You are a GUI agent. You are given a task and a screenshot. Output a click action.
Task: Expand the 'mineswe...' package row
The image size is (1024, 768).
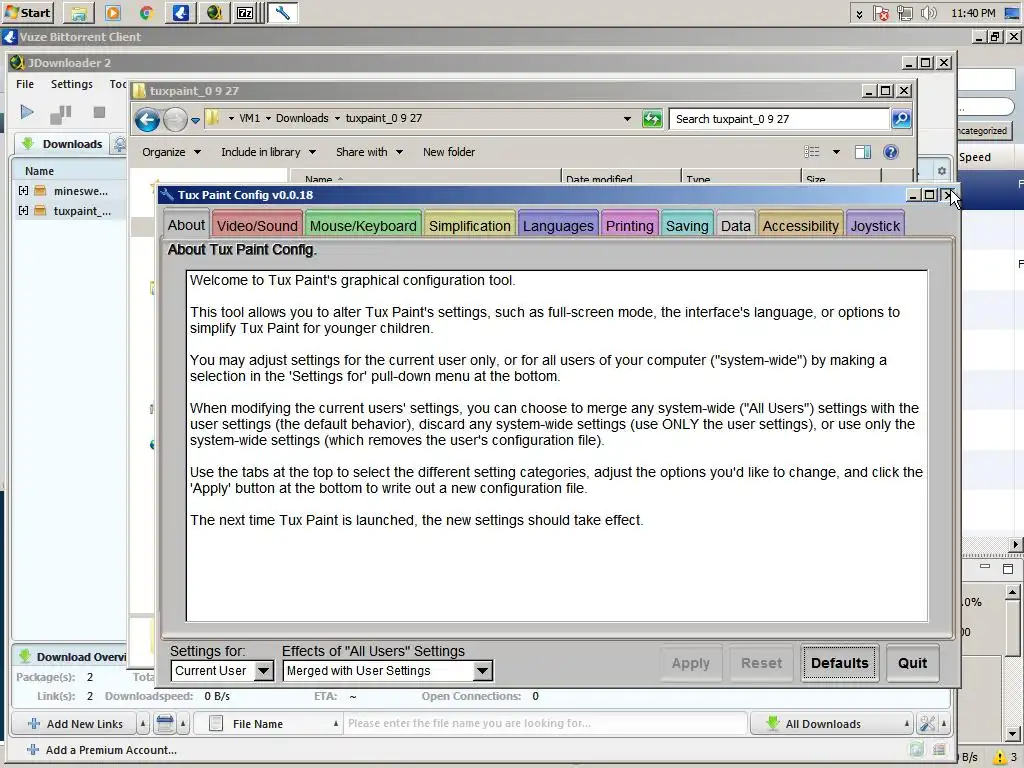click(x=23, y=191)
